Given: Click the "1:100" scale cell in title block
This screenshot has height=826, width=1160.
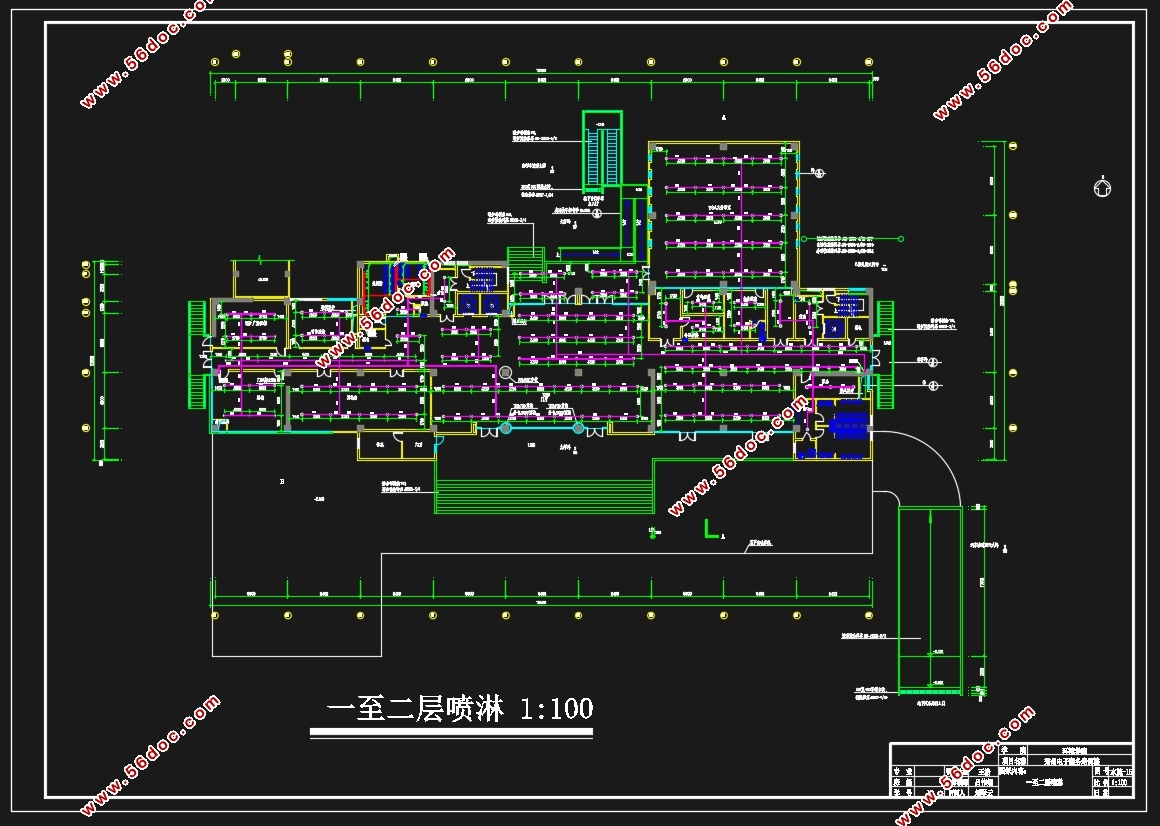Looking at the screenshot, I should pos(1119,782).
